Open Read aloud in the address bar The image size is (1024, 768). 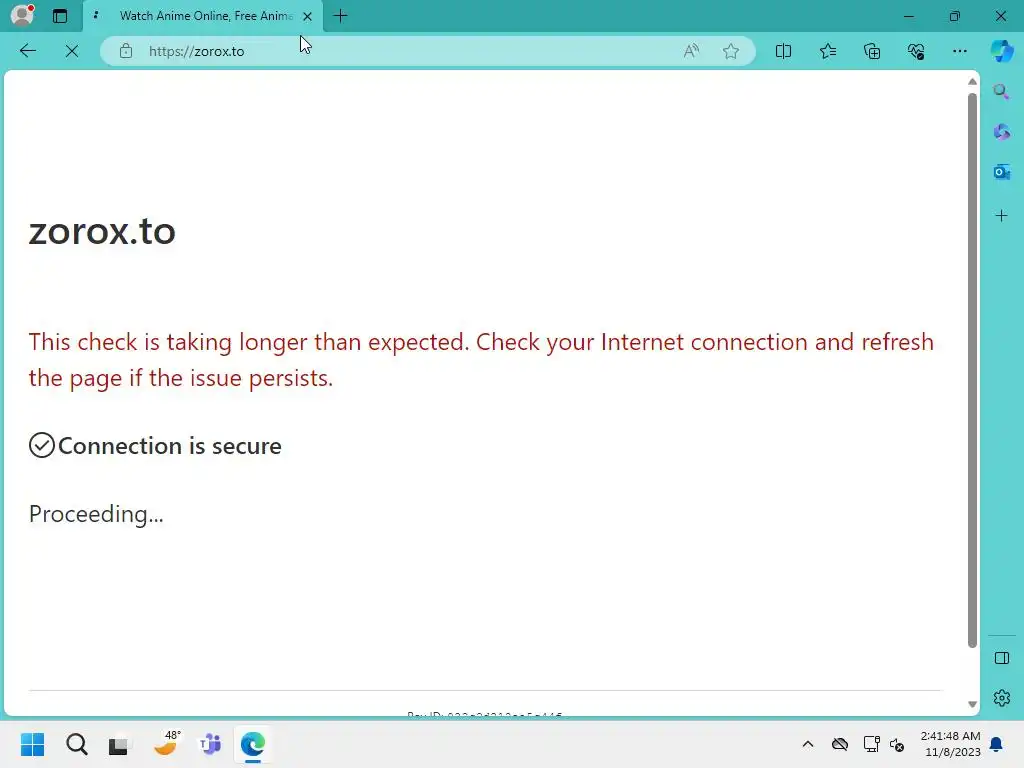pyautogui.click(x=691, y=51)
